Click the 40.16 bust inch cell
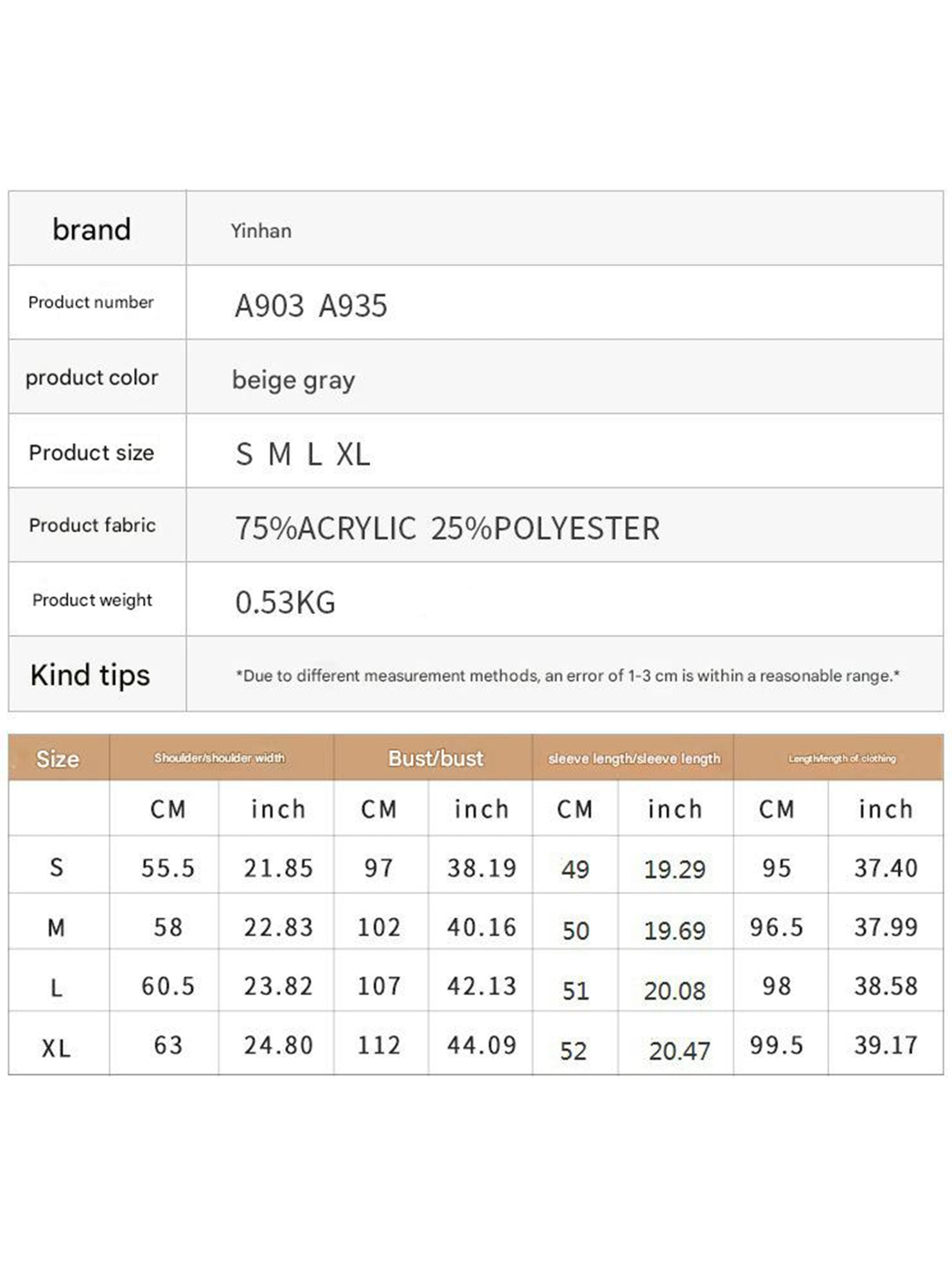 click(x=482, y=928)
